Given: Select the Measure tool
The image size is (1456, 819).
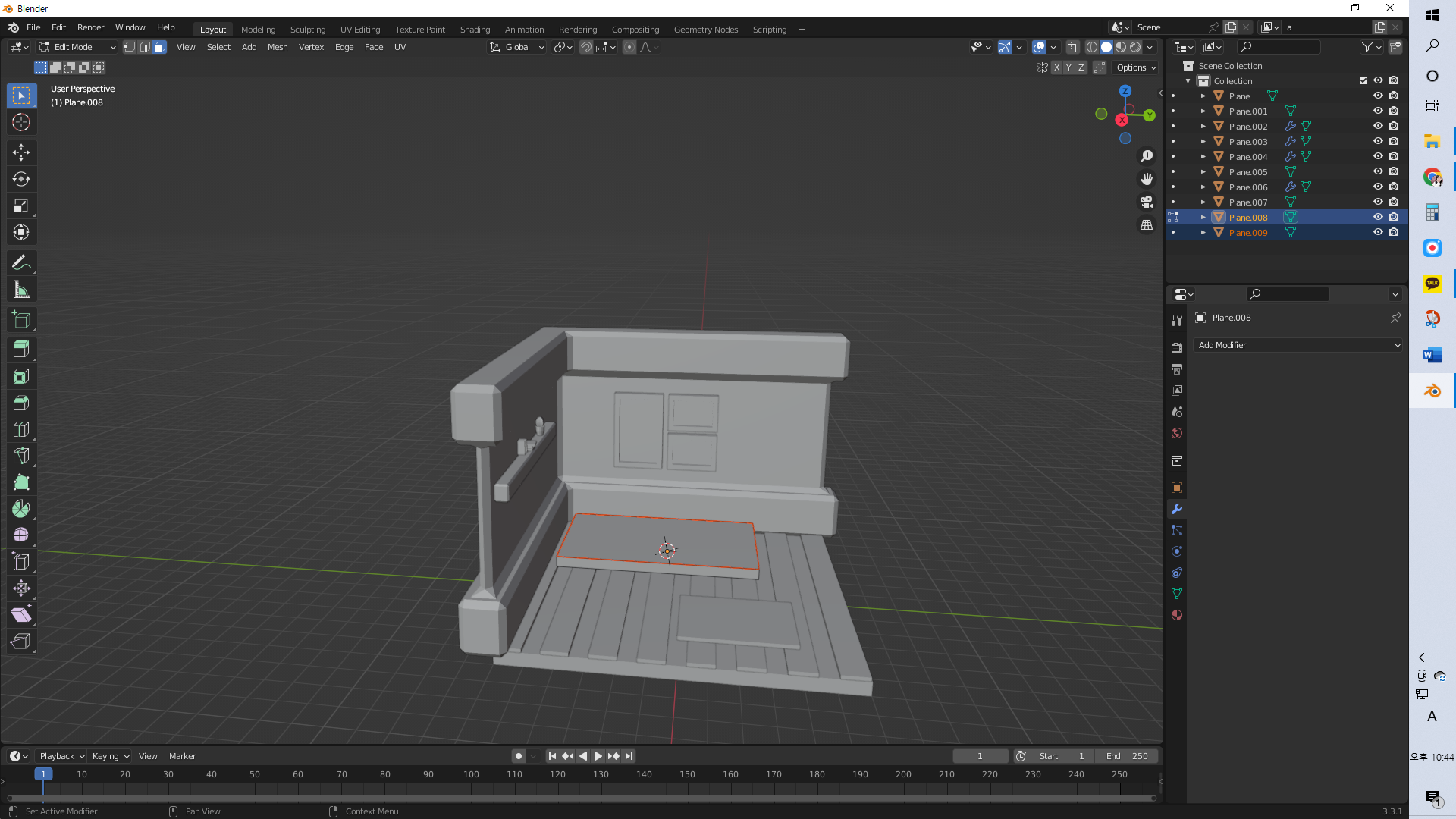Looking at the screenshot, I should tap(21, 289).
